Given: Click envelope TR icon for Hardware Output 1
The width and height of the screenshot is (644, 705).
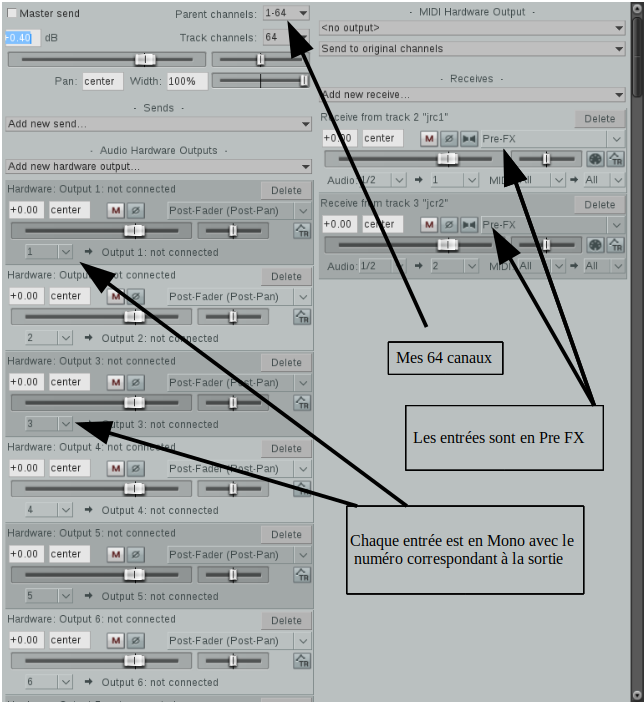Looking at the screenshot, I should pyautogui.click(x=302, y=231).
